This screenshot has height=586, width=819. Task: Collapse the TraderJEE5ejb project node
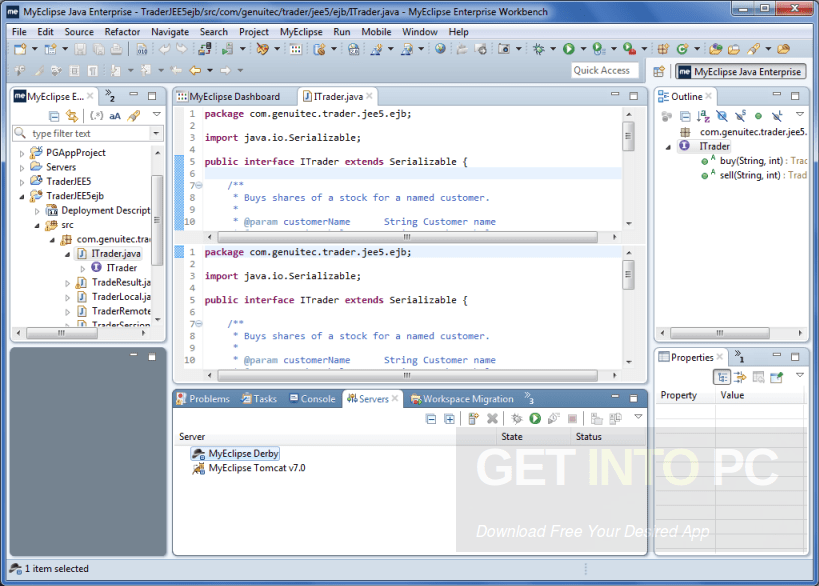click(x=21, y=197)
